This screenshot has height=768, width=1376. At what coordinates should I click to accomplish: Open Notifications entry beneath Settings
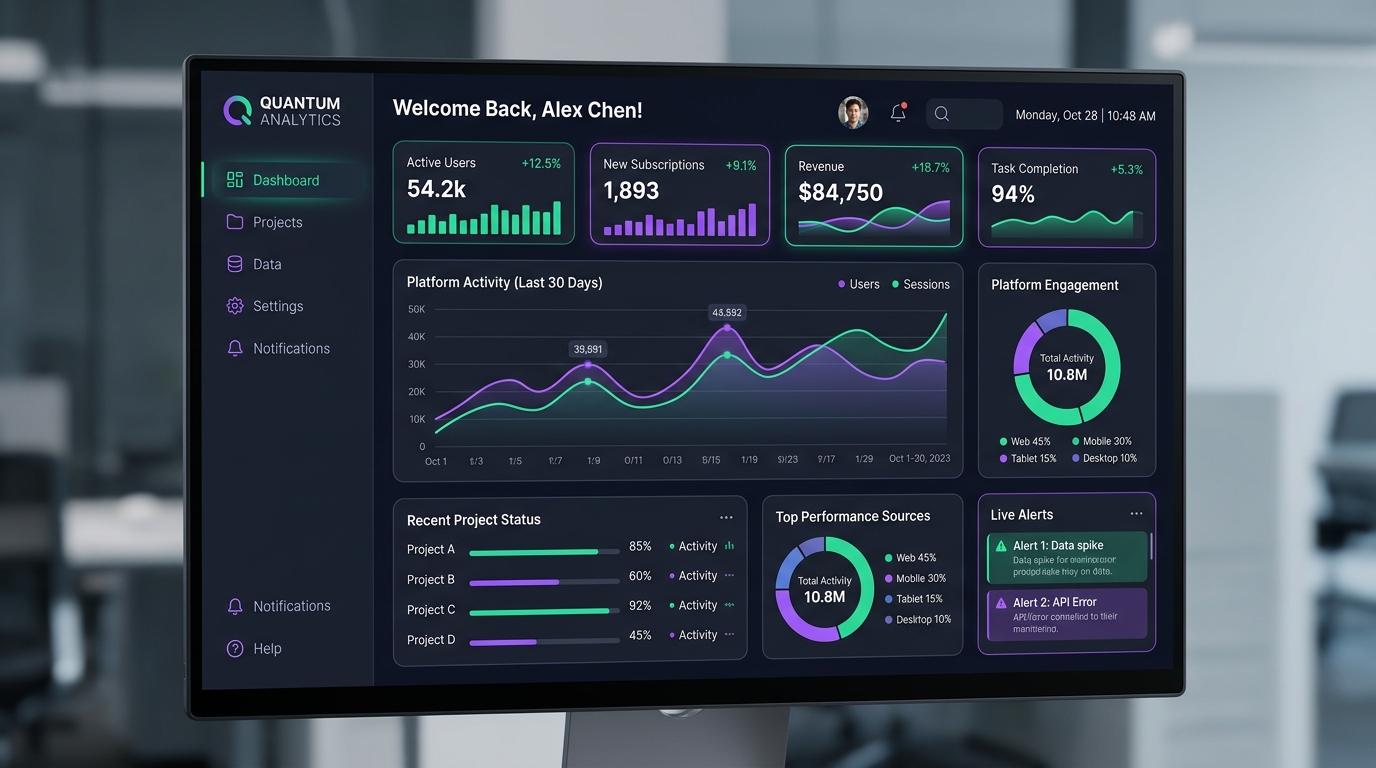[278, 348]
